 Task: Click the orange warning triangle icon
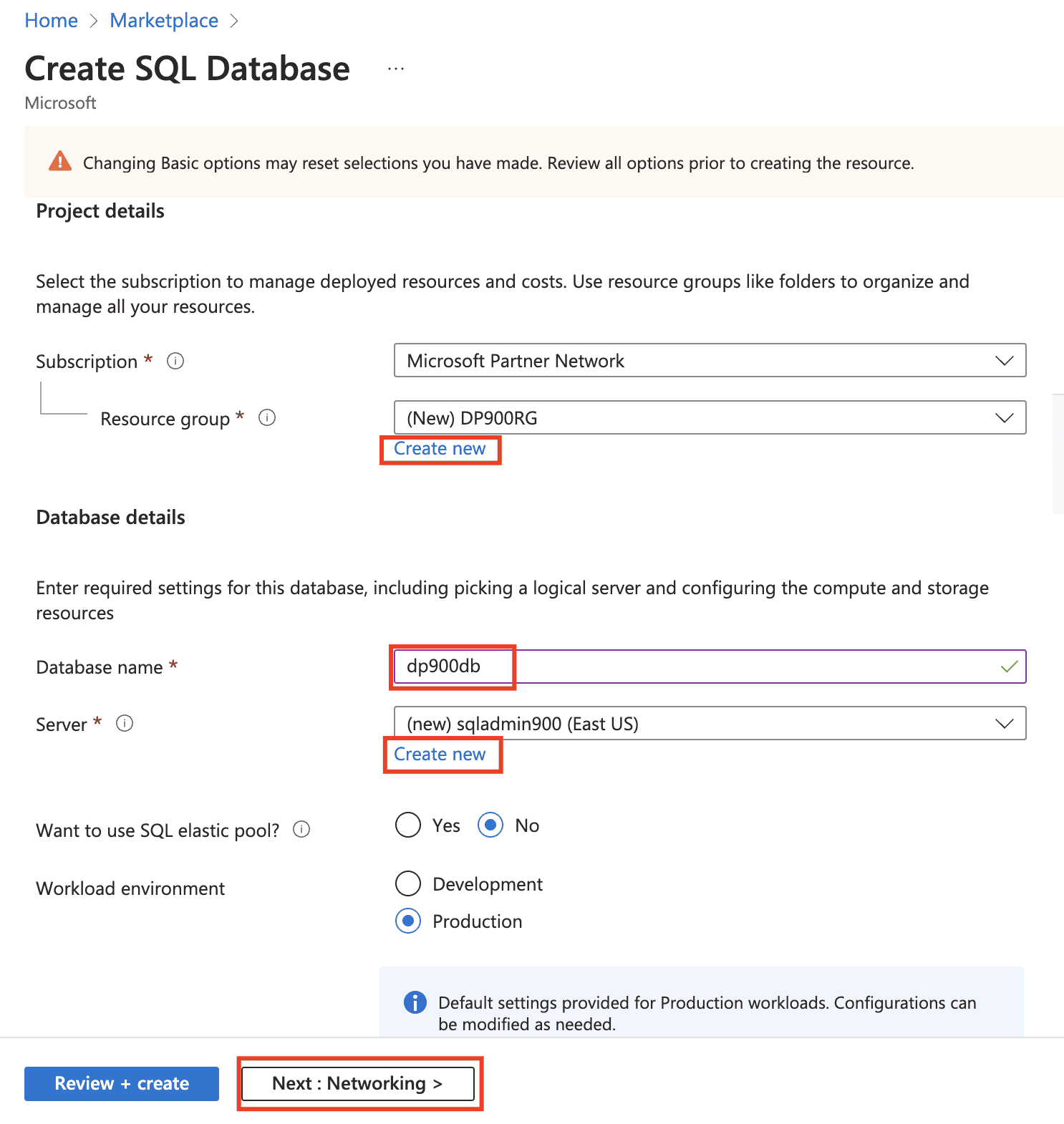pos(60,162)
